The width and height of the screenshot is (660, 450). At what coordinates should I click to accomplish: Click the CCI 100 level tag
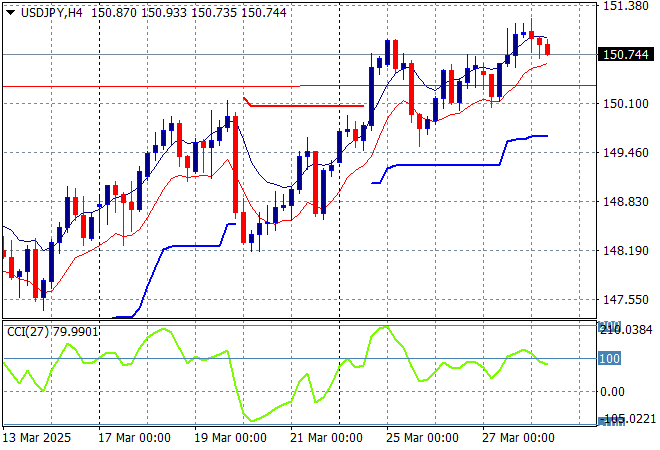point(609,359)
